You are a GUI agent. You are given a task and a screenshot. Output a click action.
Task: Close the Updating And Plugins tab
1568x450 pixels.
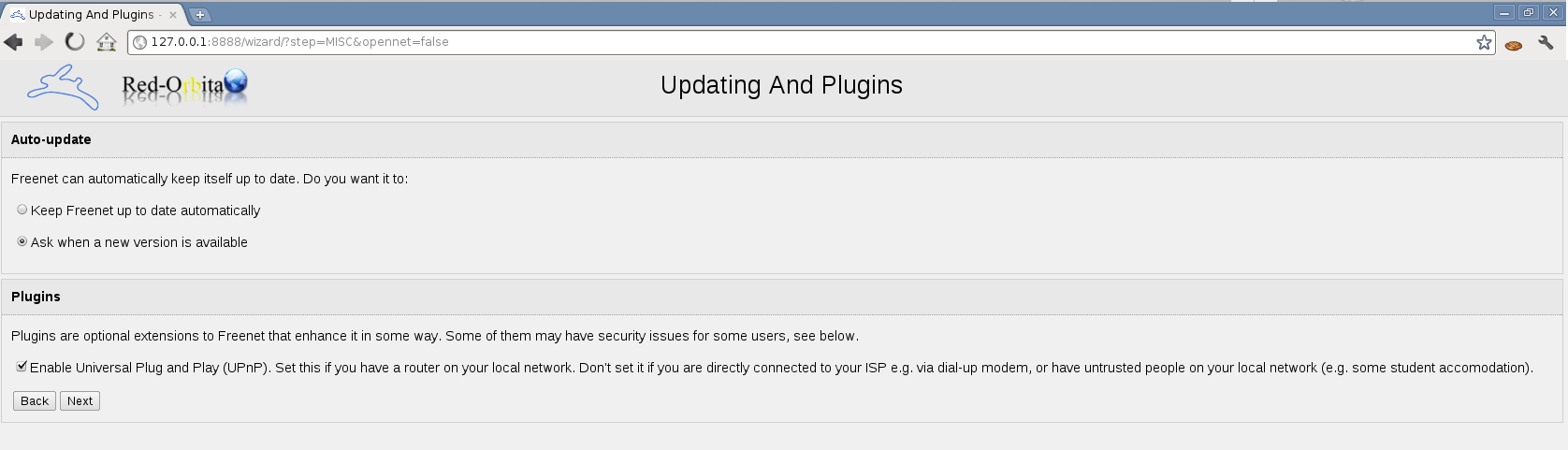(173, 14)
